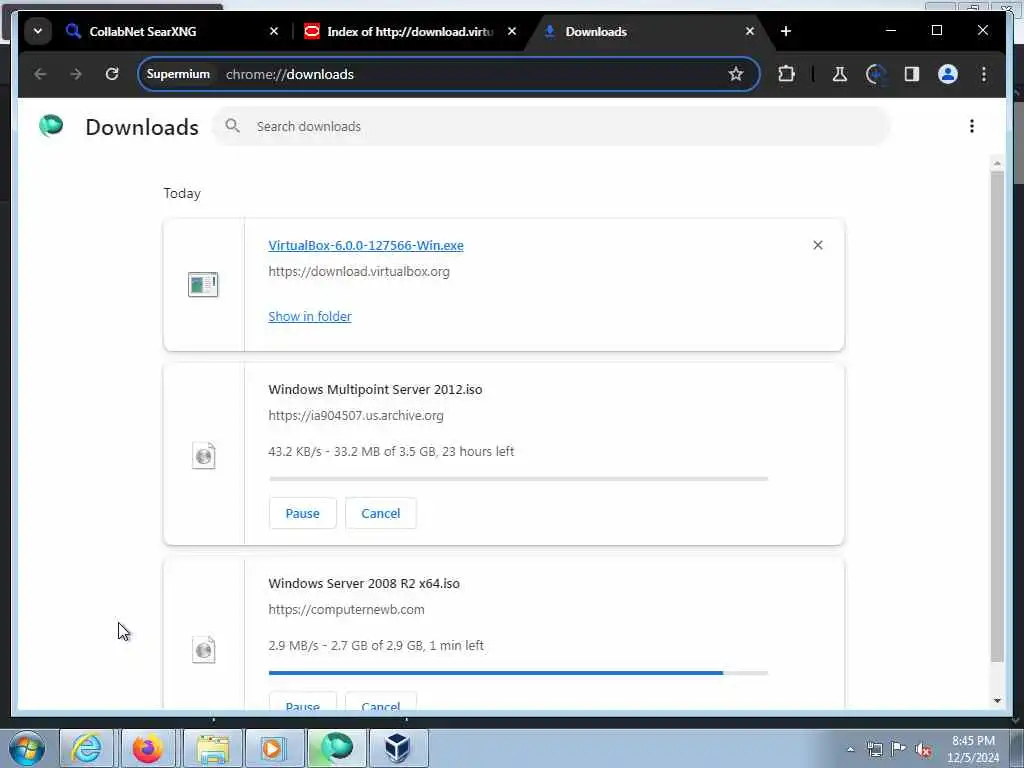Click Show in folder for VirtualBox
Viewport: 1024px width, 768px height.
point(310,316)
